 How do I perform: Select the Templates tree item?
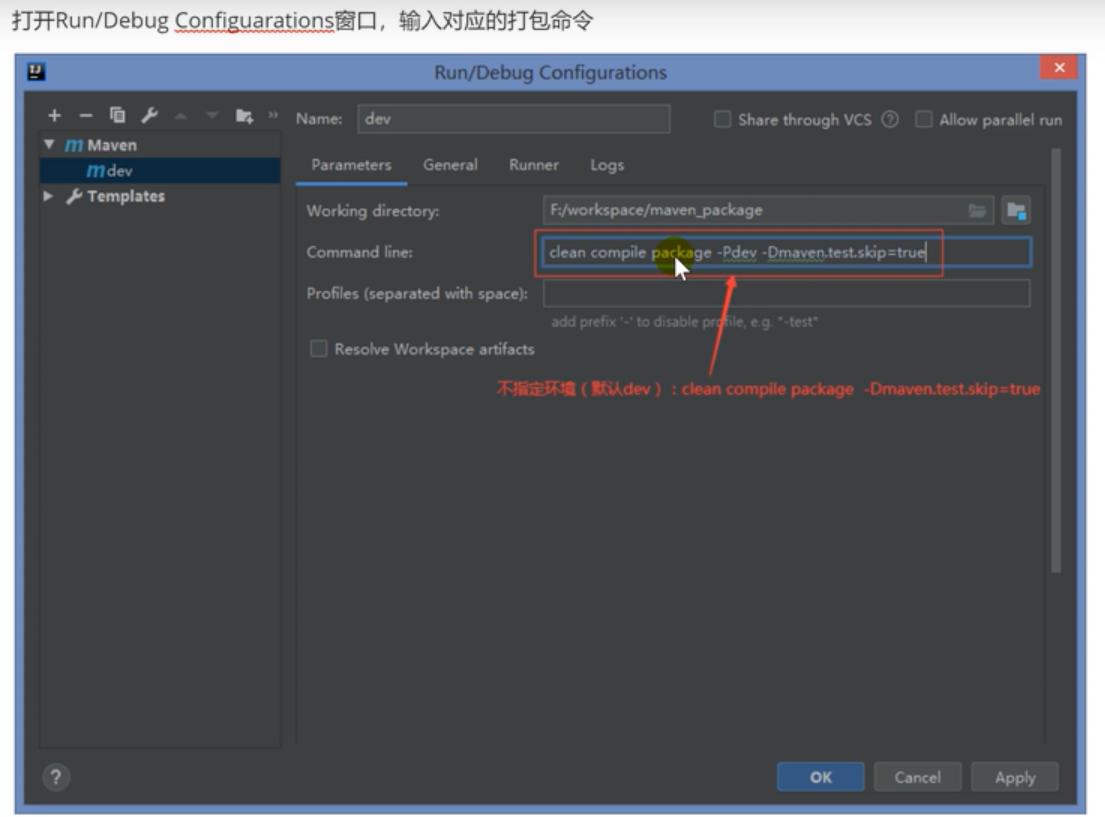[126, 196]
